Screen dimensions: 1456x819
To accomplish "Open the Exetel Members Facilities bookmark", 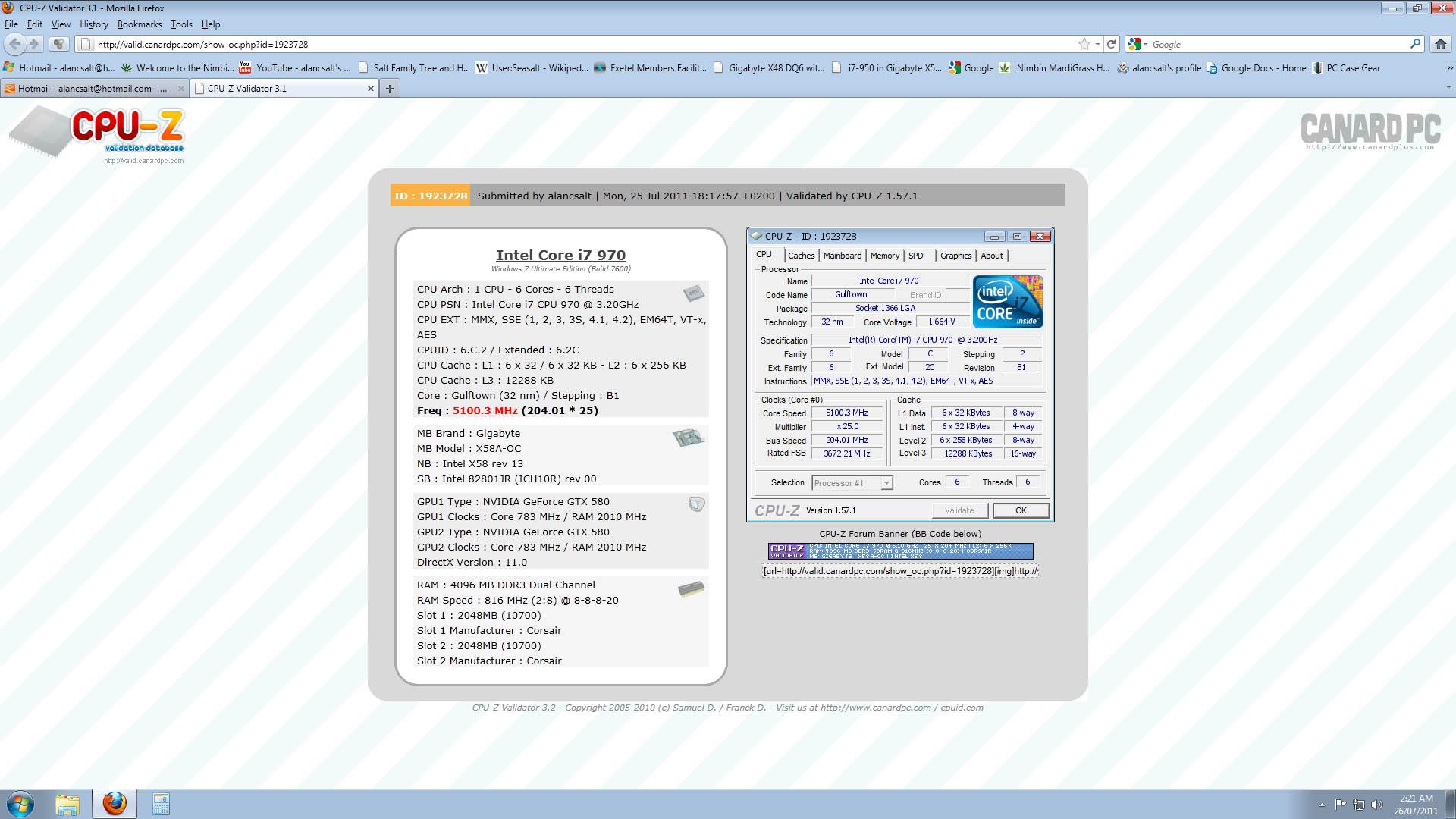I will [x=650, y=67].
